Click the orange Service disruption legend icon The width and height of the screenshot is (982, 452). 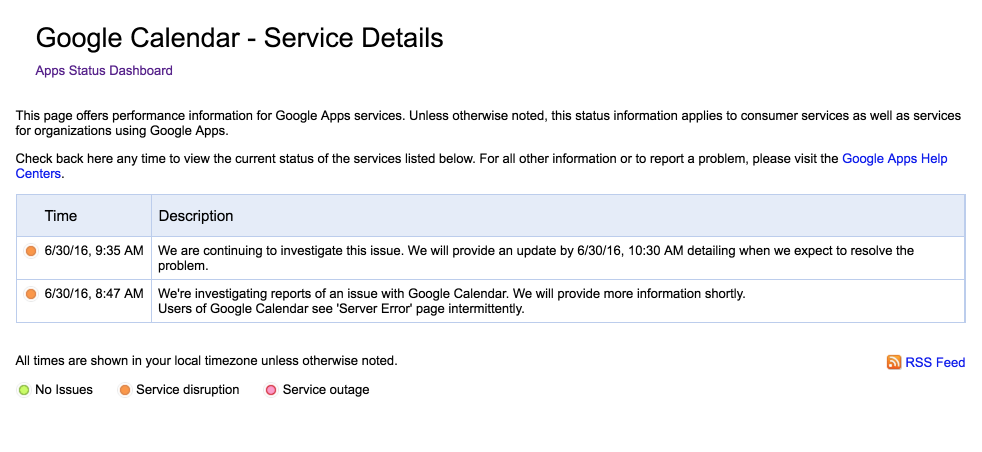[125, 390]
